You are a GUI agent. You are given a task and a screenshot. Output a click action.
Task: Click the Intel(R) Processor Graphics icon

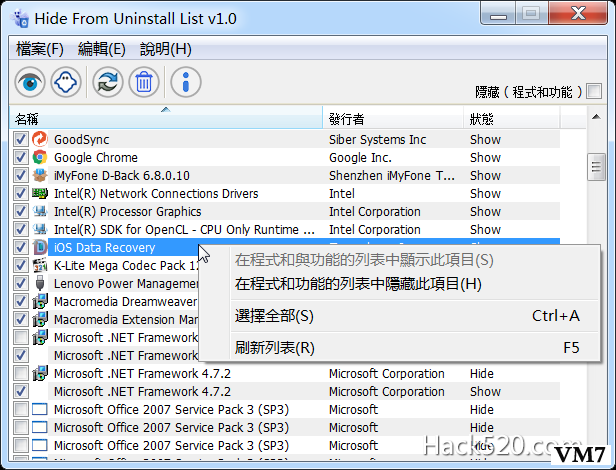[x=40, y=211]
